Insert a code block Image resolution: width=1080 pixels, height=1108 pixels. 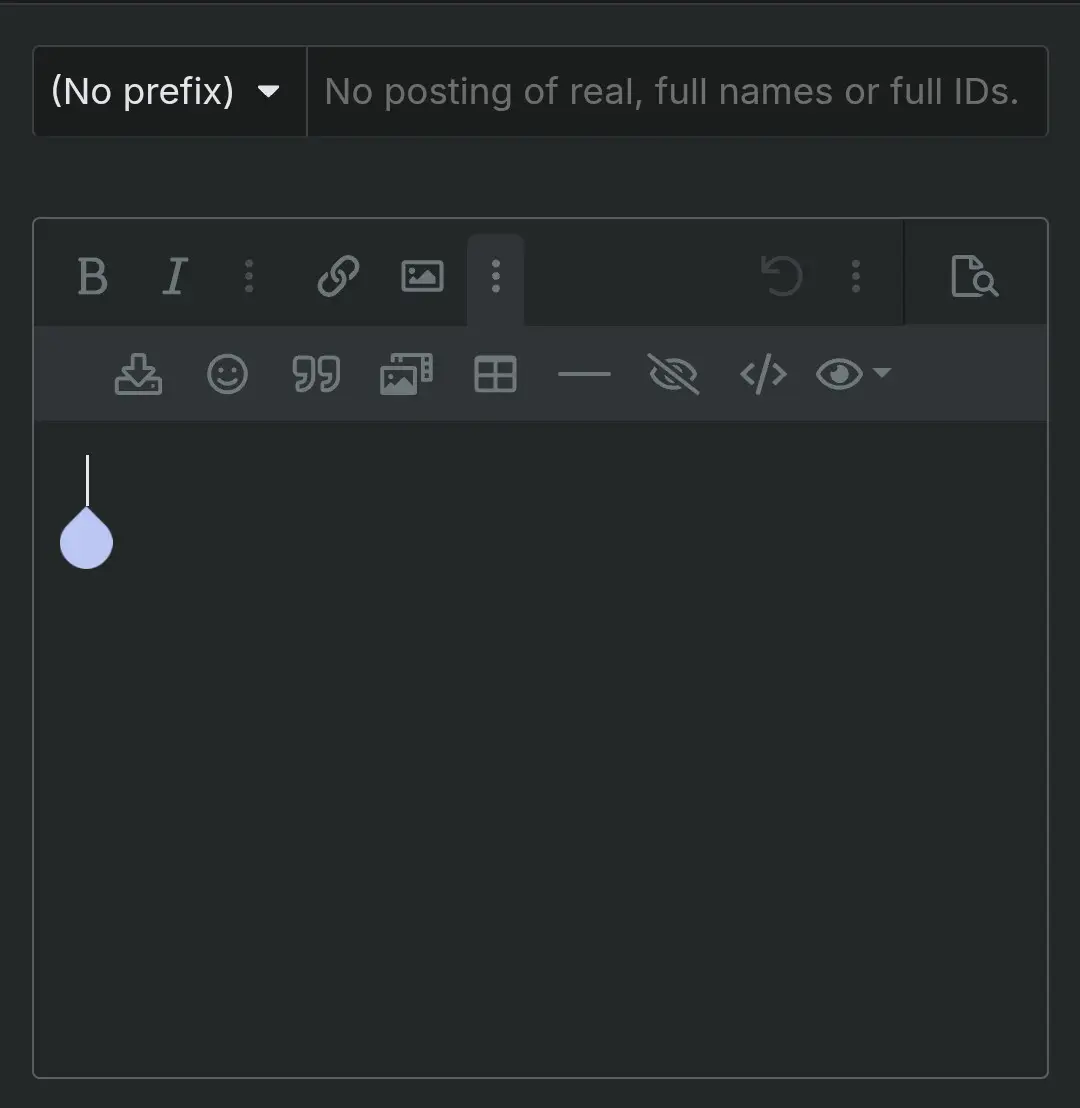point(763,374)
